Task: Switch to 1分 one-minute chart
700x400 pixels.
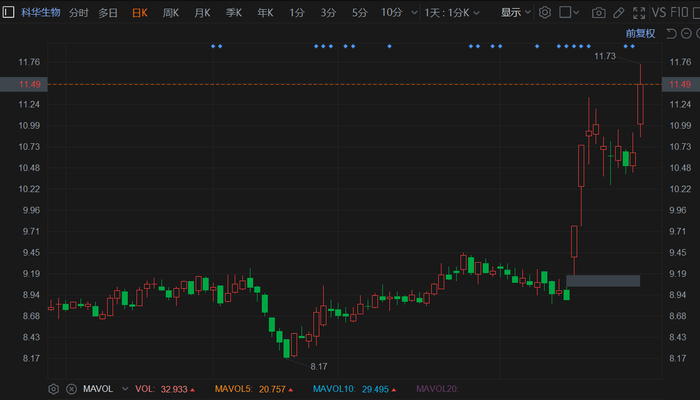Action: click(296, 13)
